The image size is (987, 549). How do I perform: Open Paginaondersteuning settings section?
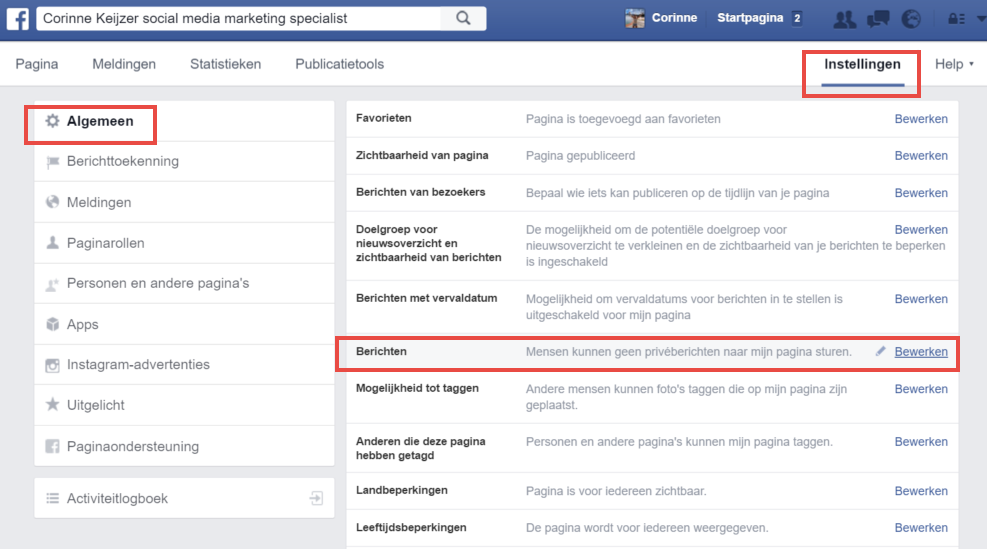pyautogui.click(x=184, y=446)
